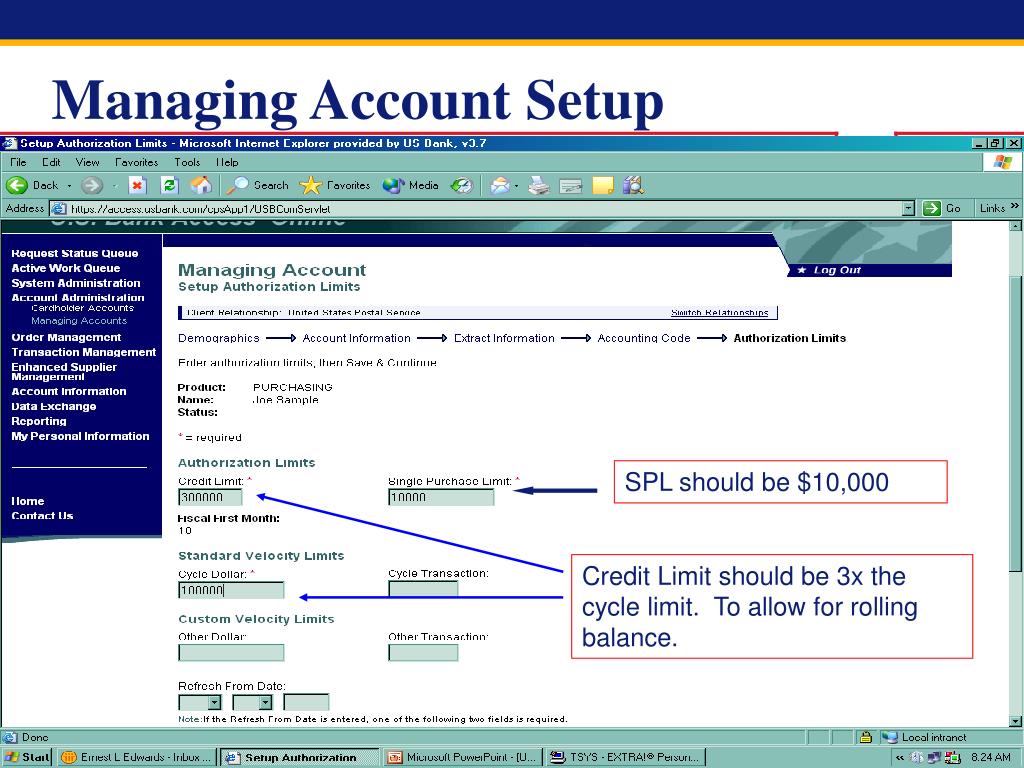Click the Other Transaction input field

click(423, 652)
